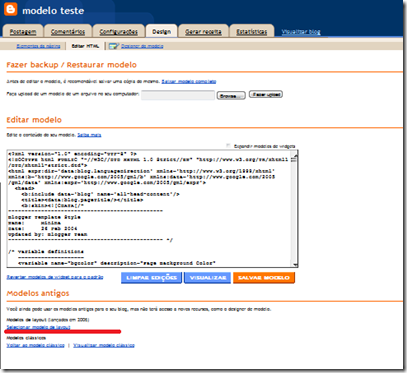Open the Gerar receita tab
The height and width of the screenshot is (373, 407).
pos(203,32)
